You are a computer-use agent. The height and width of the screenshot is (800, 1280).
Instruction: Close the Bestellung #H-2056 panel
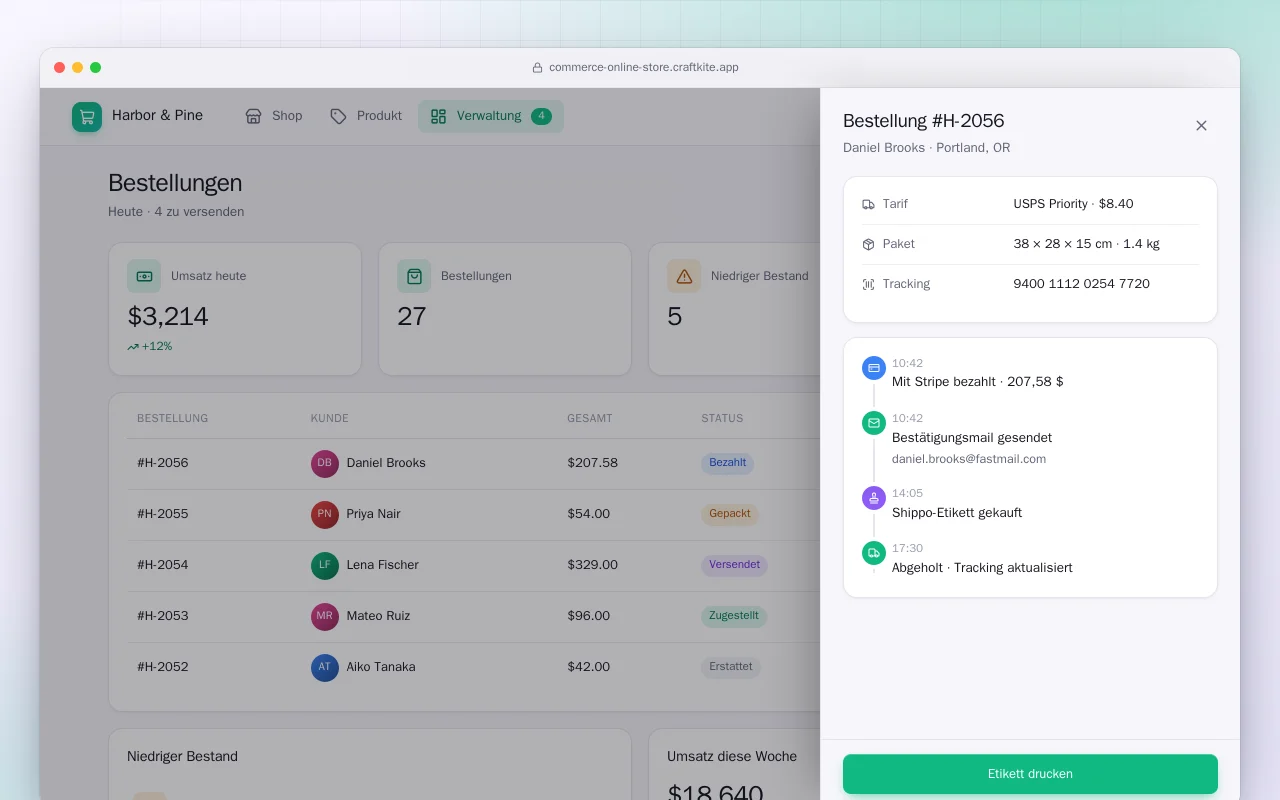[x=1202, y=126]
